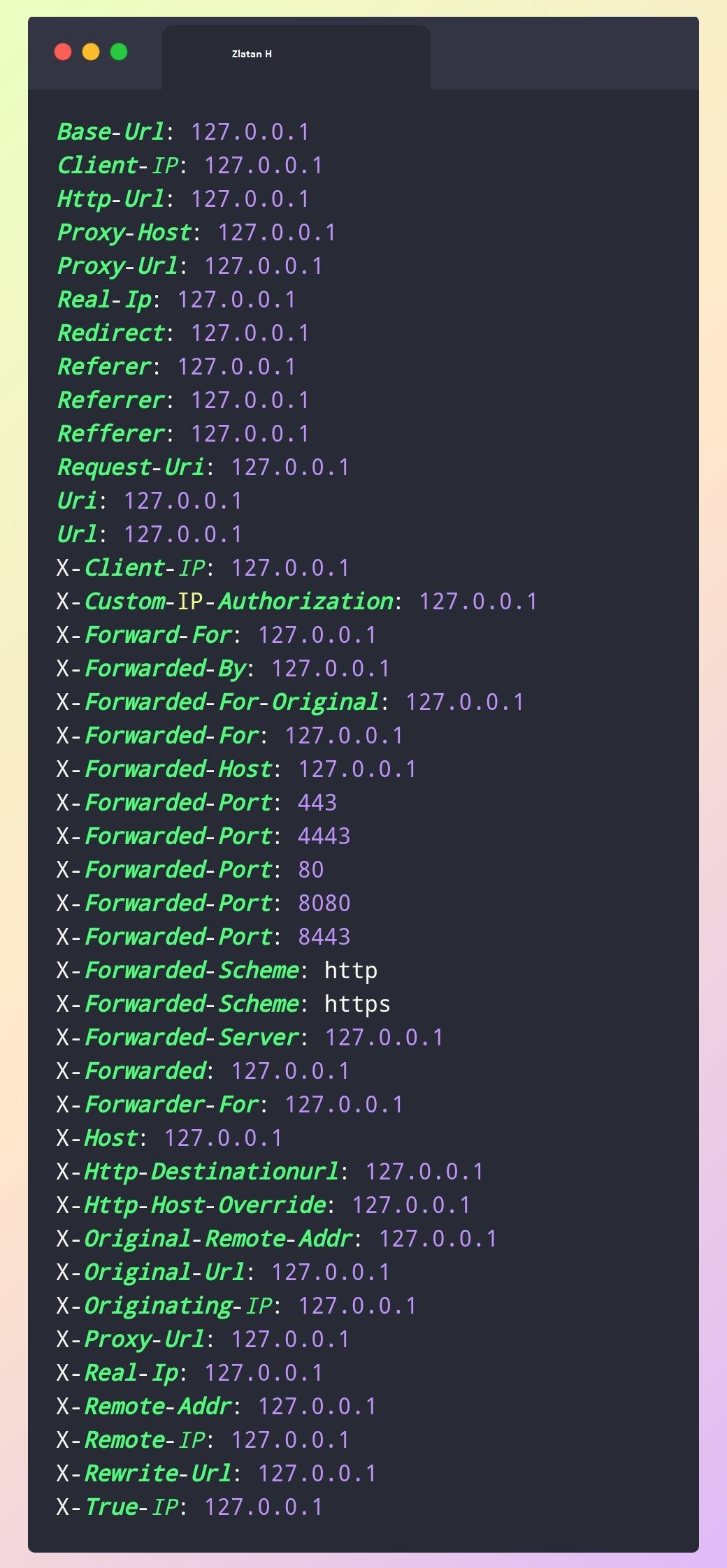
Task: Click the X-Forwarded-Port value 4443
Action: tap(324, 836)
